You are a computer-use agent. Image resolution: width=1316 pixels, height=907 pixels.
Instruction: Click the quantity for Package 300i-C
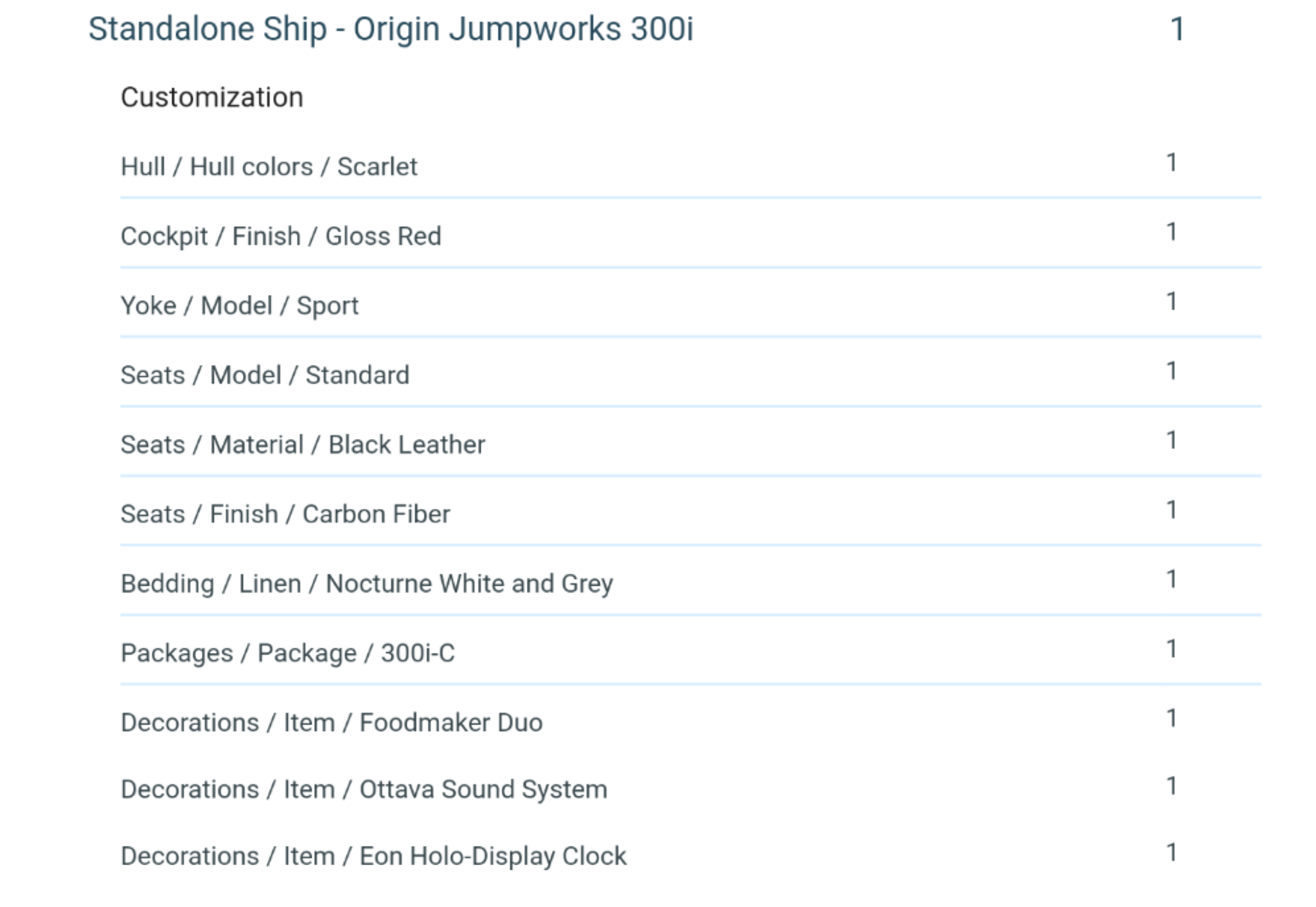[1171, 649]
